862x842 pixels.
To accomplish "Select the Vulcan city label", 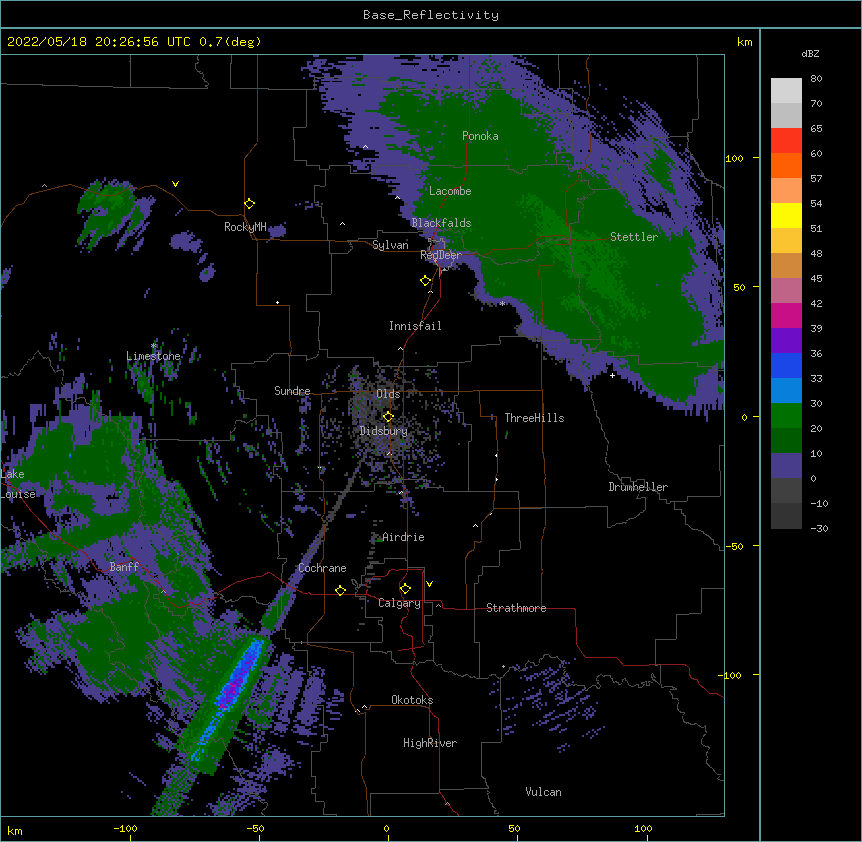I will pyautogui.click(x=543, y=792).
